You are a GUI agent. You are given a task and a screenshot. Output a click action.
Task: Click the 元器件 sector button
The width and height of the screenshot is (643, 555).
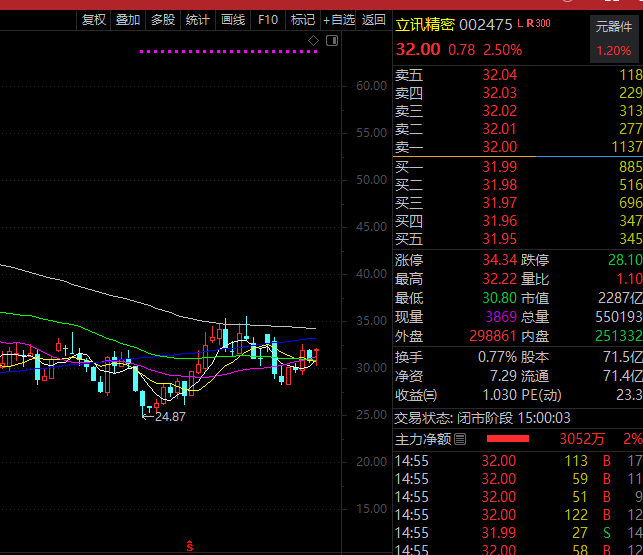tap(613, 27)
